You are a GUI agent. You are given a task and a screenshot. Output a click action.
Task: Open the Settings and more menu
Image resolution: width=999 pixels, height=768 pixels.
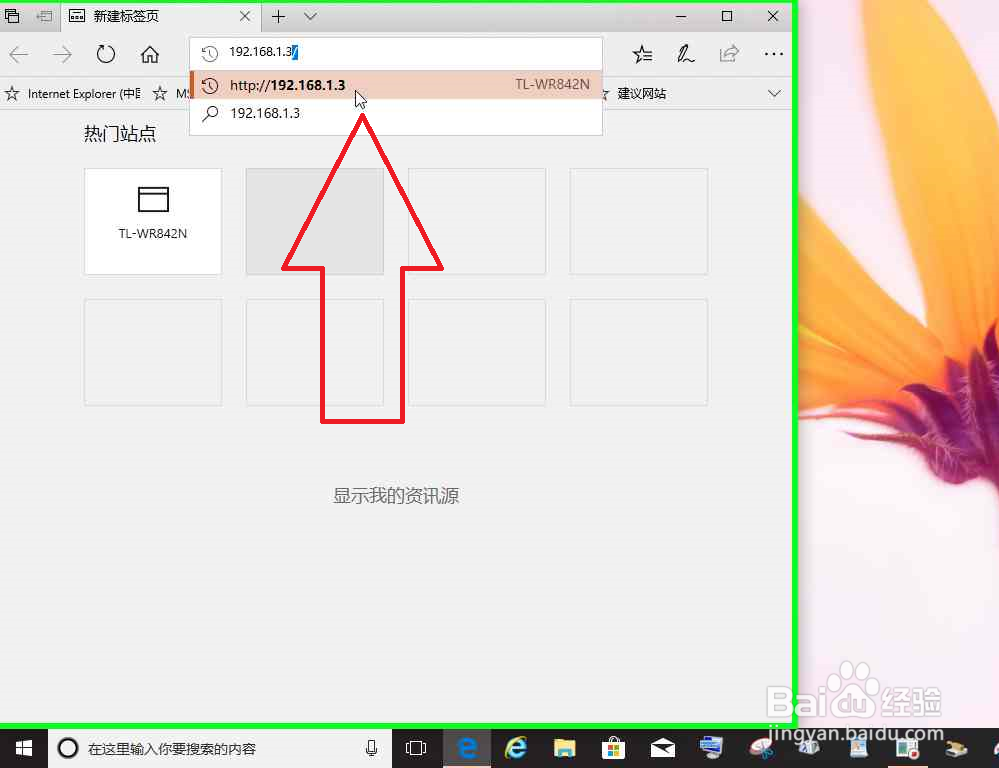[x=774, y=55]
